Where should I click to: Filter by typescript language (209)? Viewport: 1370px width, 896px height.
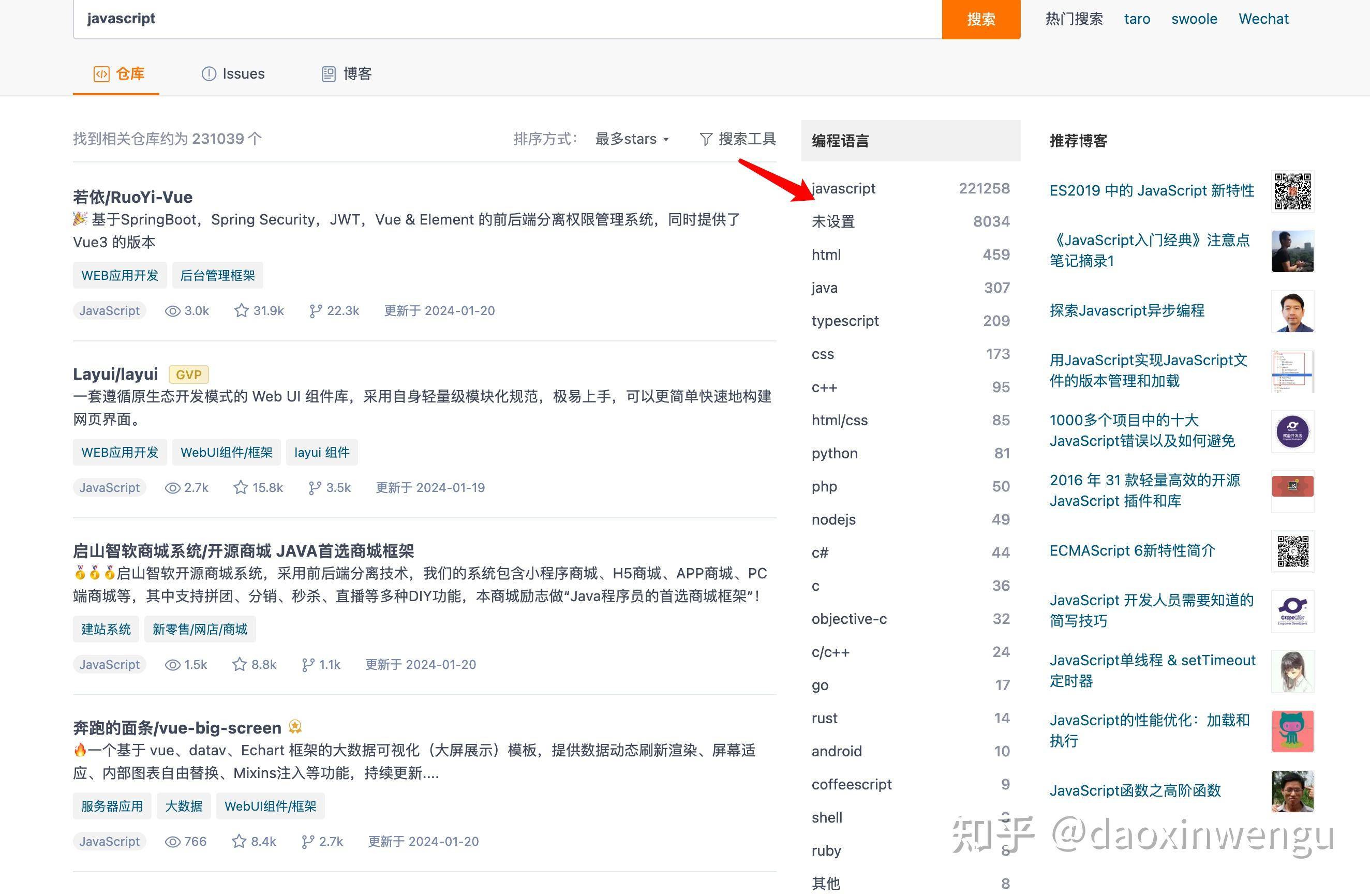pos(911,321)
